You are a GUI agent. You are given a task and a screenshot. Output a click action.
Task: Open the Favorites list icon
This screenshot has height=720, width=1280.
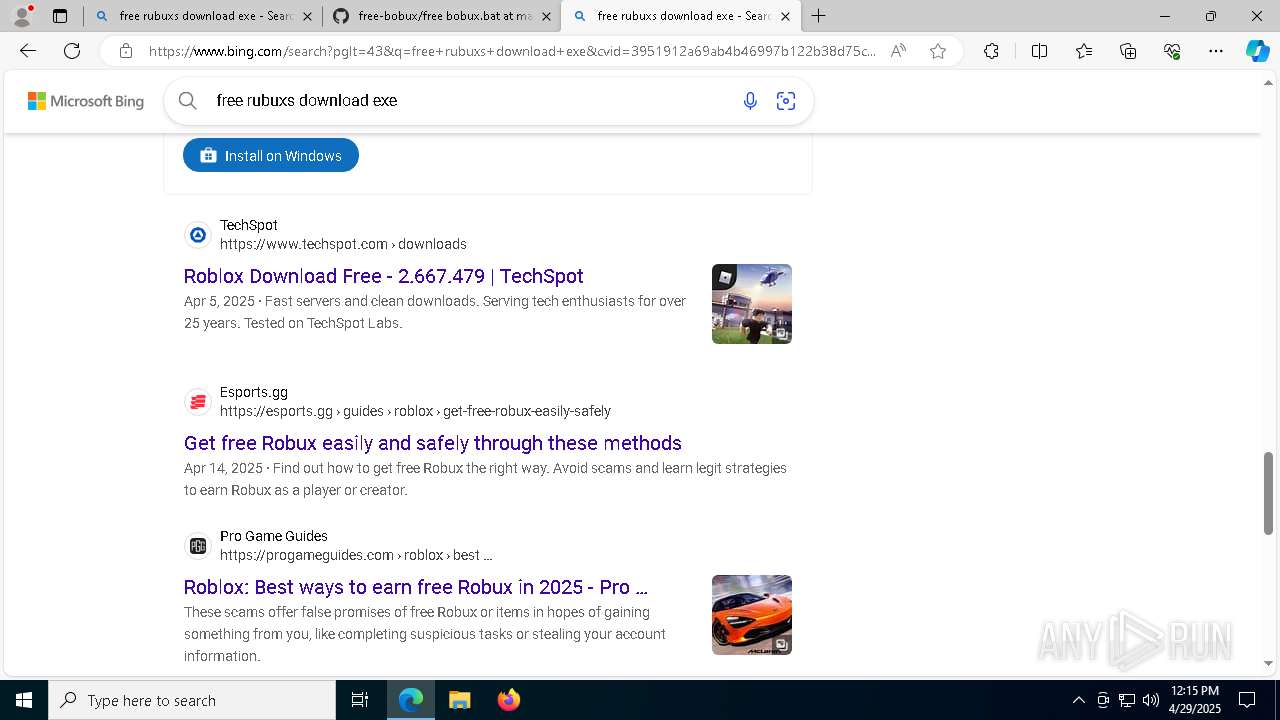point(1084,51)
